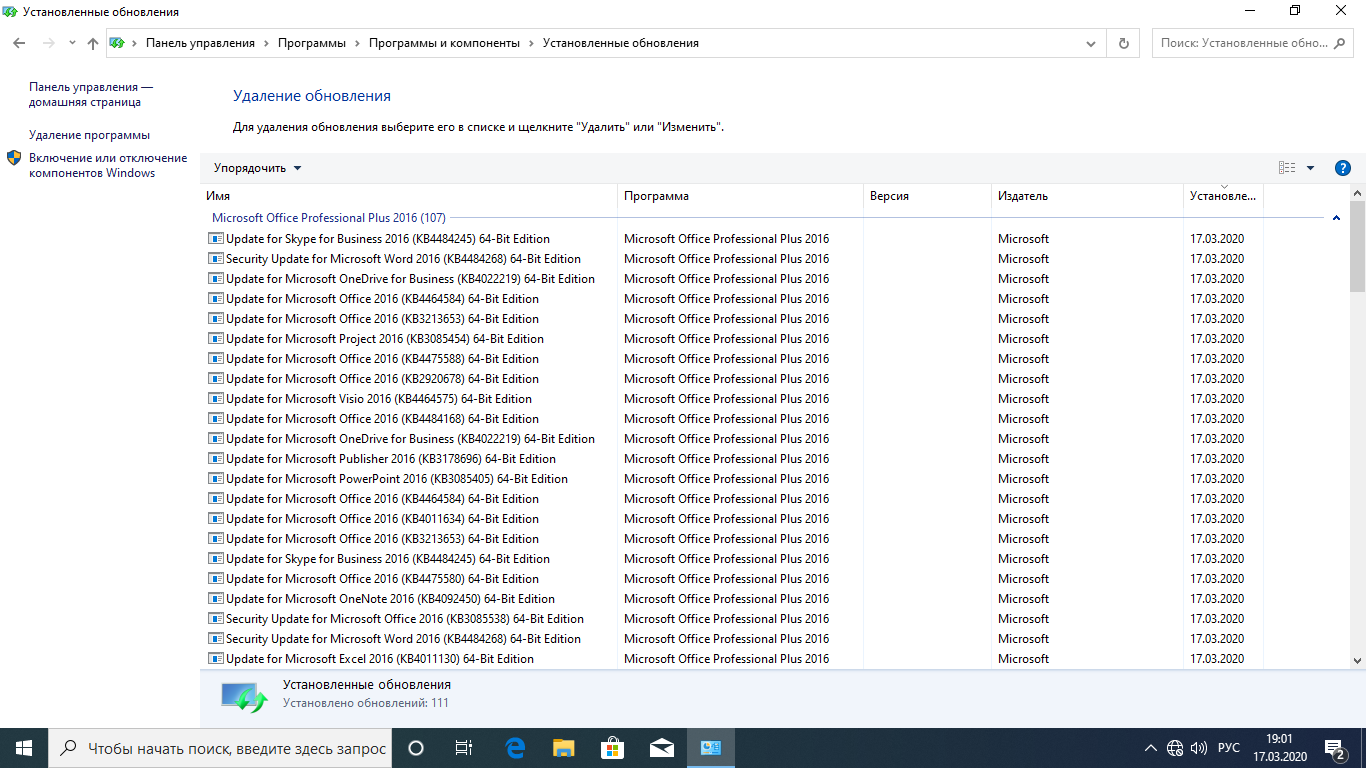Click the icon of the KB3085538 security update

[x=215, y=619]
